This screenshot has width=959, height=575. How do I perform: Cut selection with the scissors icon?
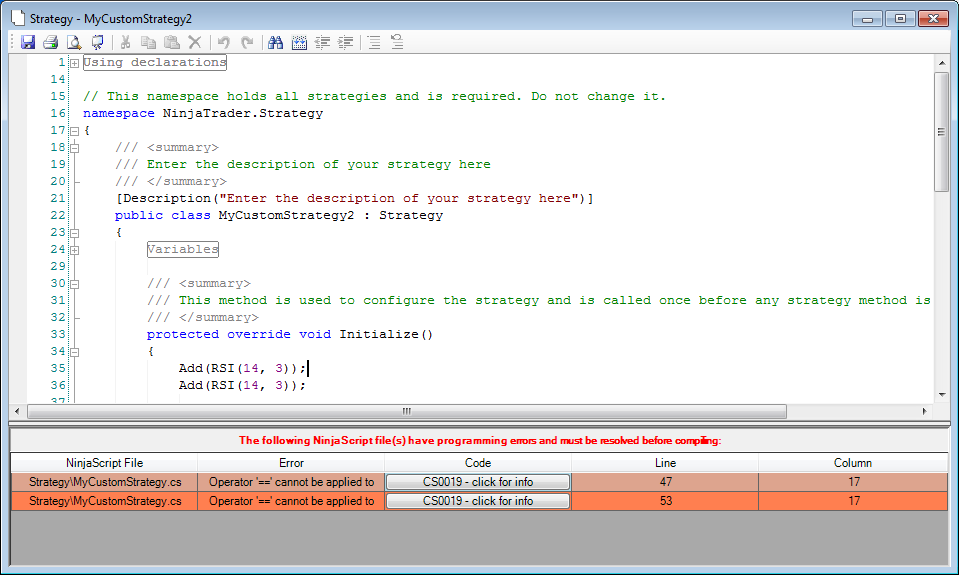pos(125,42)
